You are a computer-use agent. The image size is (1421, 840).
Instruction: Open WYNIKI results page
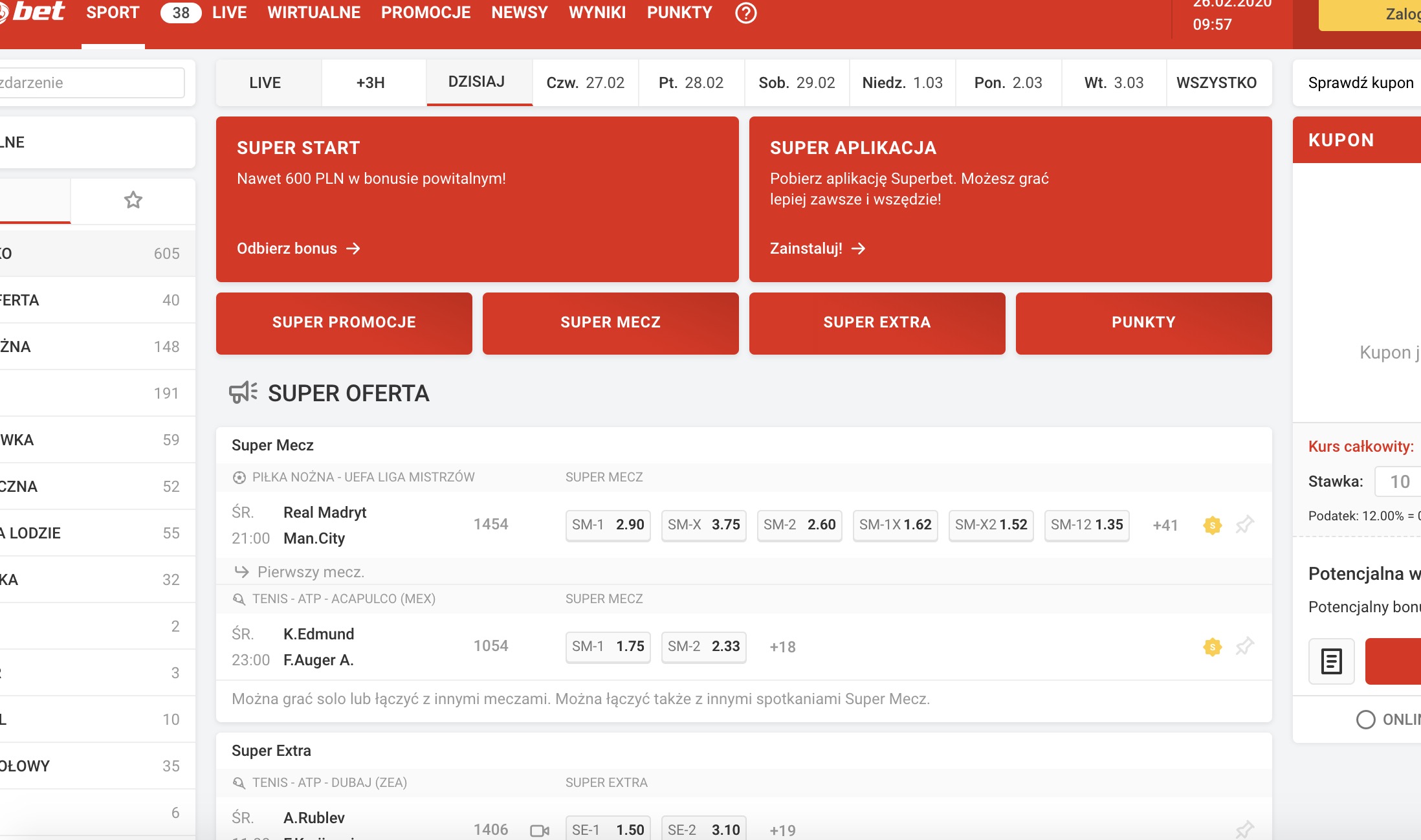[x=597, y=13]
